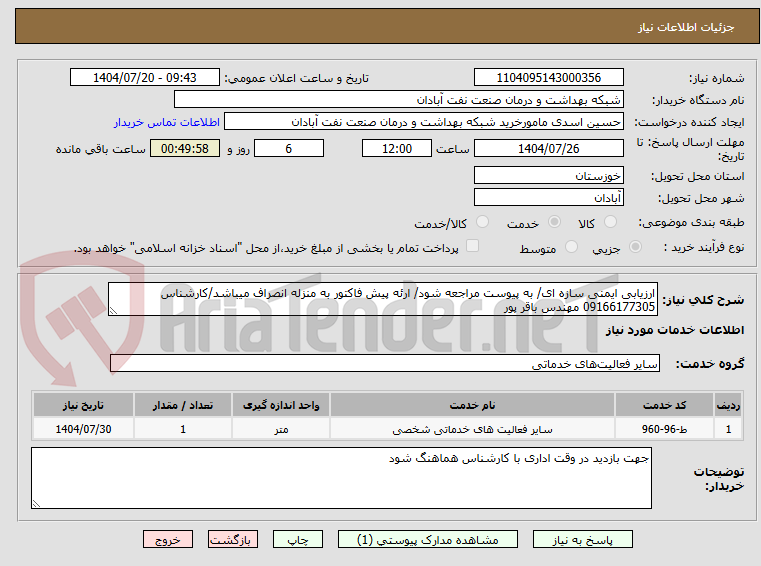Click cell سایر فعالیت های خدماتی شخصی

(x=472, y=429)
